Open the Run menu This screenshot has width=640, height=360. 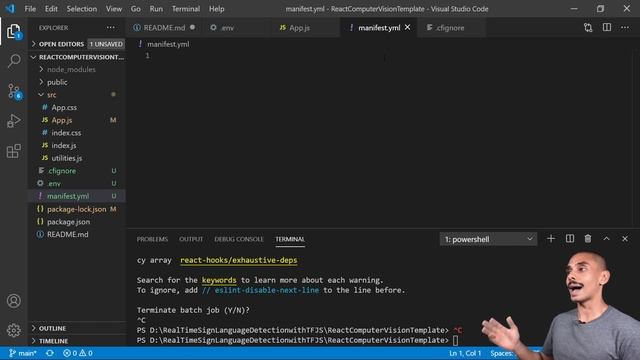tap(156, 9)
